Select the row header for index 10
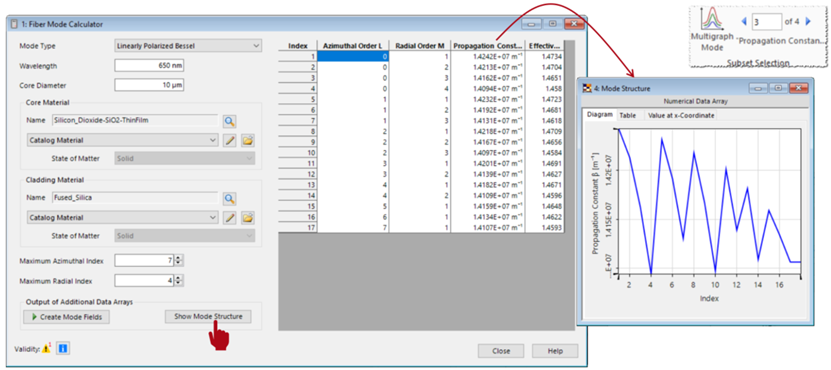This screenshot has height=370, width=831. [x=297, y=153]
